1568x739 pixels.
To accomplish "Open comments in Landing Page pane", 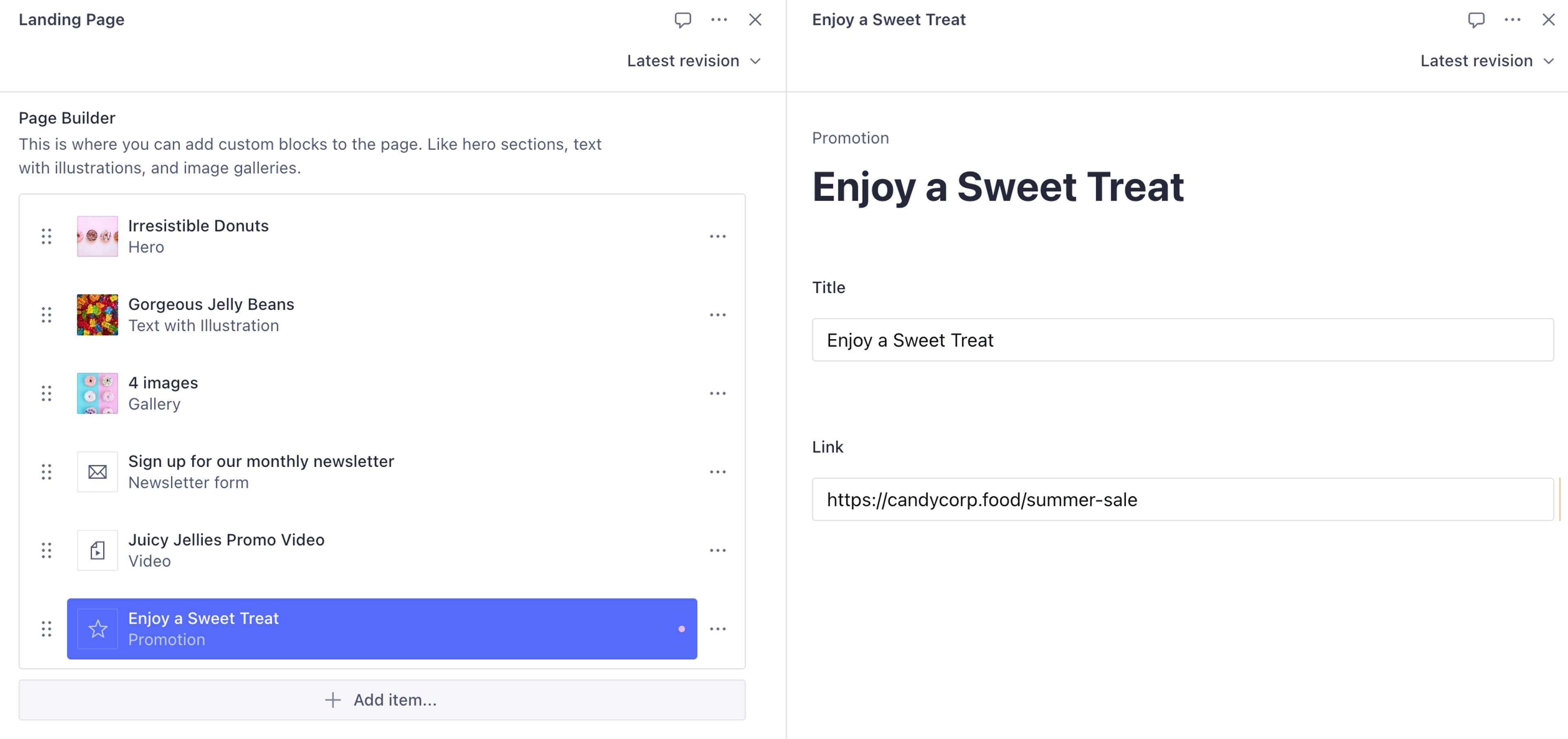I will (x=682, y=20).
